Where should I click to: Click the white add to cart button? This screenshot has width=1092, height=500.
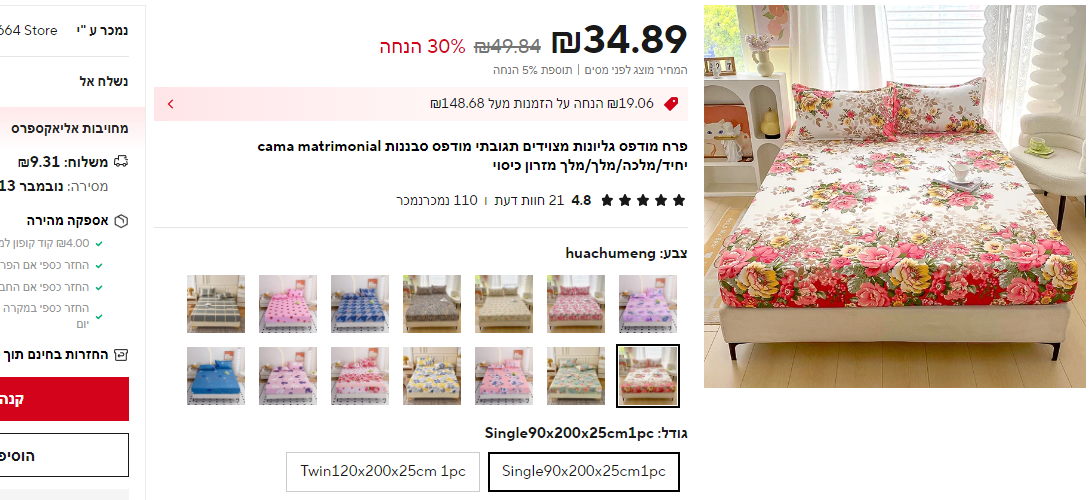point(64,455)
